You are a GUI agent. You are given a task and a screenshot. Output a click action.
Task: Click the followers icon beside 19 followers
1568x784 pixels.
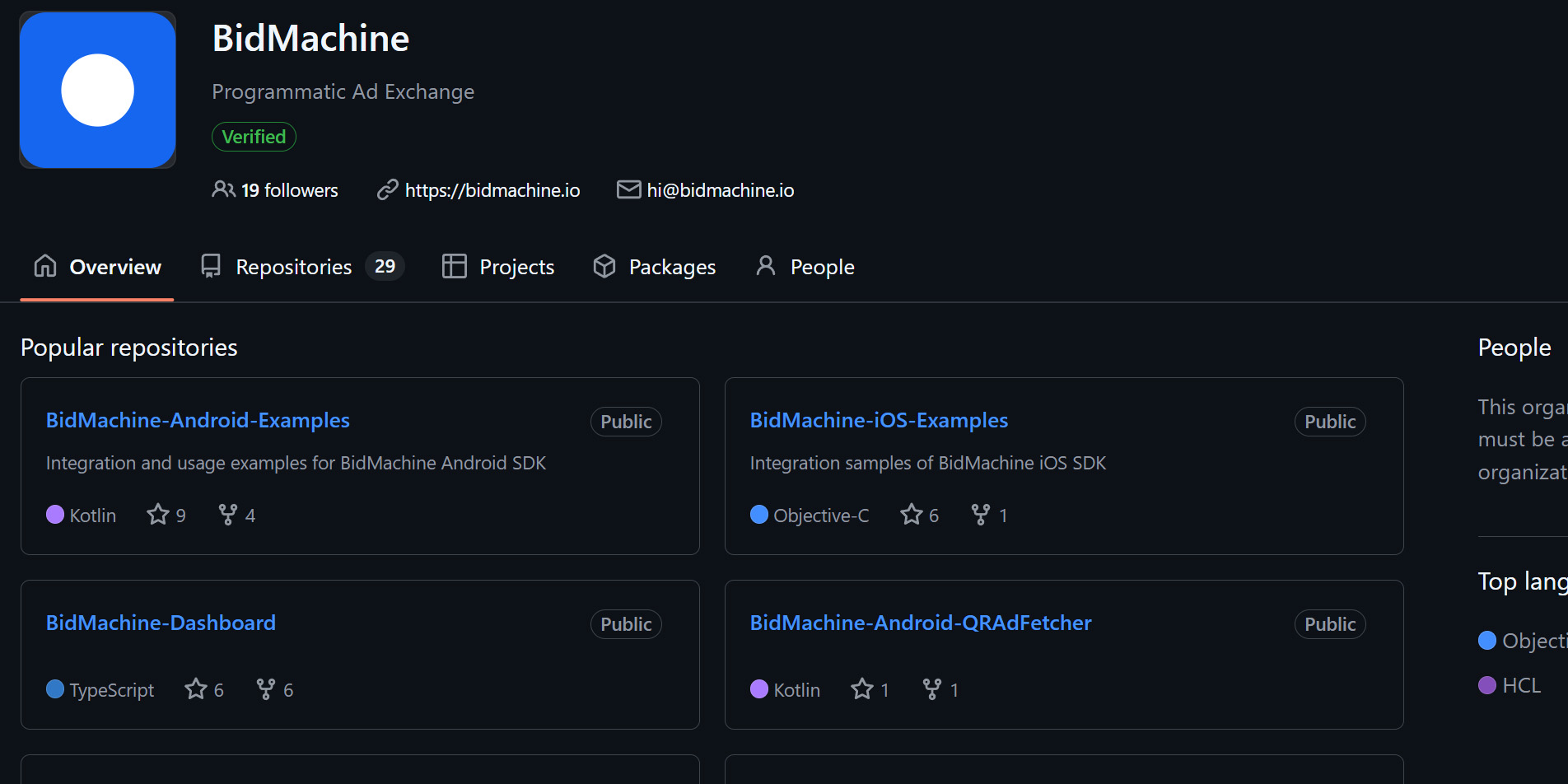pyautogui.click(x=222, y=189)
